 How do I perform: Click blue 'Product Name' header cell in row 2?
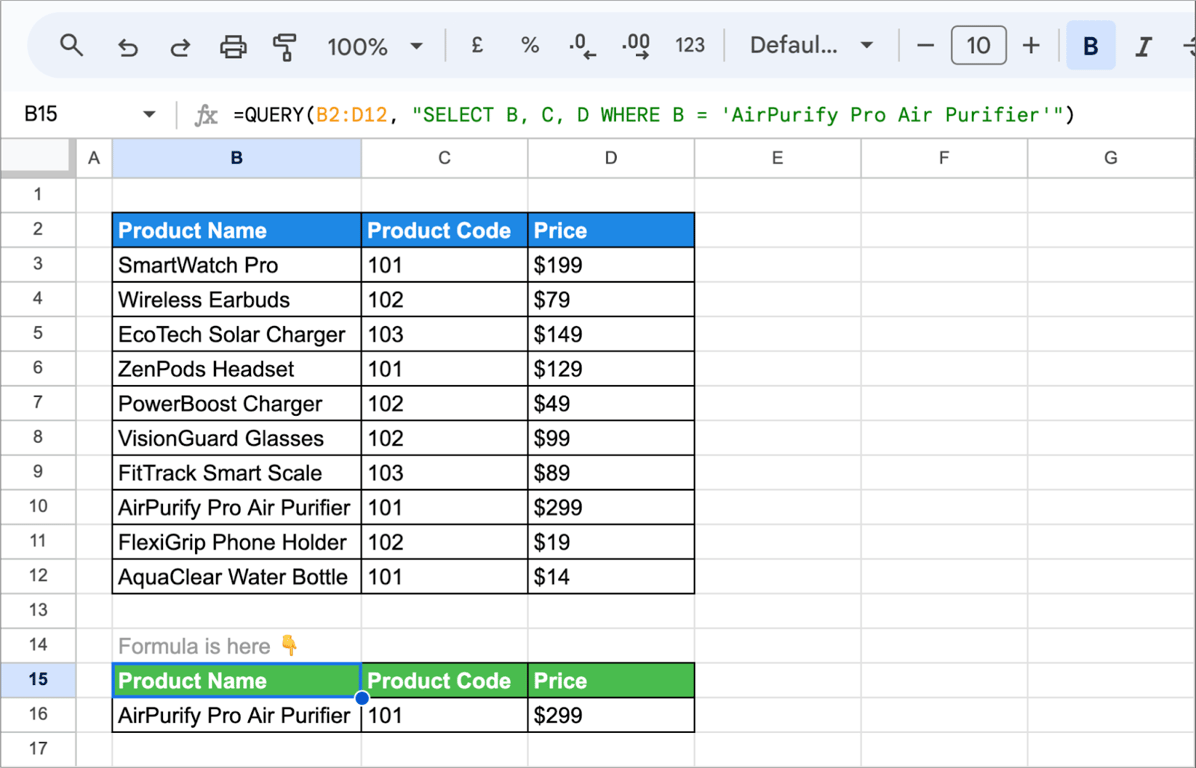(x=236, y=230)
